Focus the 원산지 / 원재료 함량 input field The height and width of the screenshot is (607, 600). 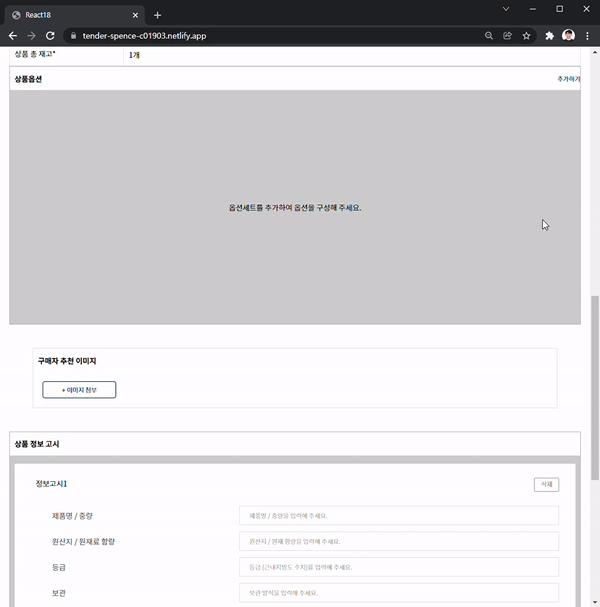398,541
